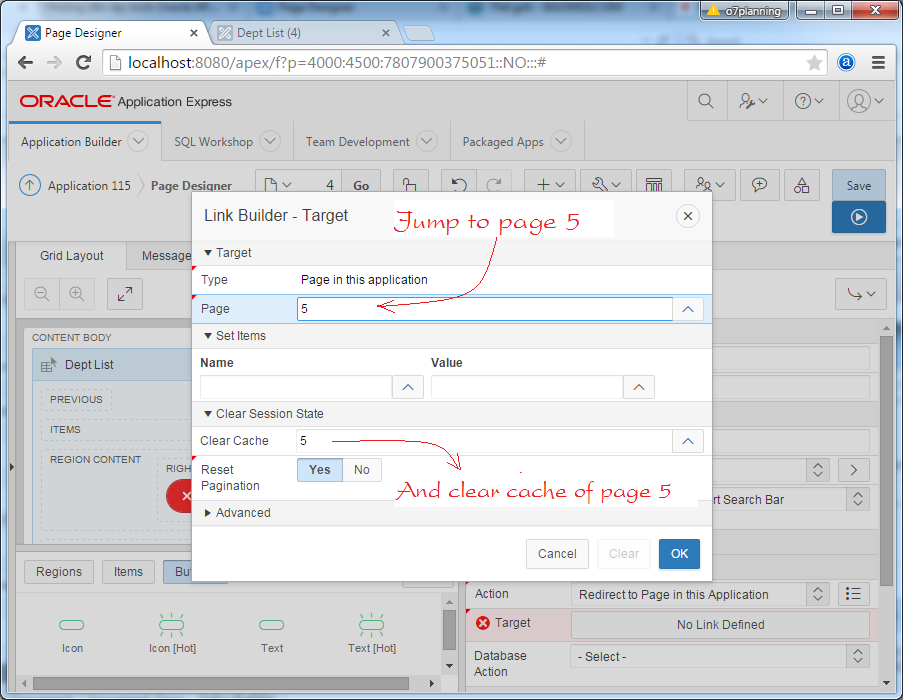This screenshot has width=903, height=700.
Task: Open the Page number list of values
Action: [x=688, y=309]
